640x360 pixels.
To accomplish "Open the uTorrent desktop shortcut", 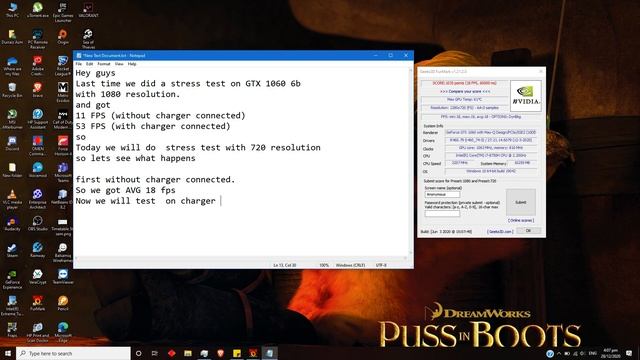I will 38,10.
